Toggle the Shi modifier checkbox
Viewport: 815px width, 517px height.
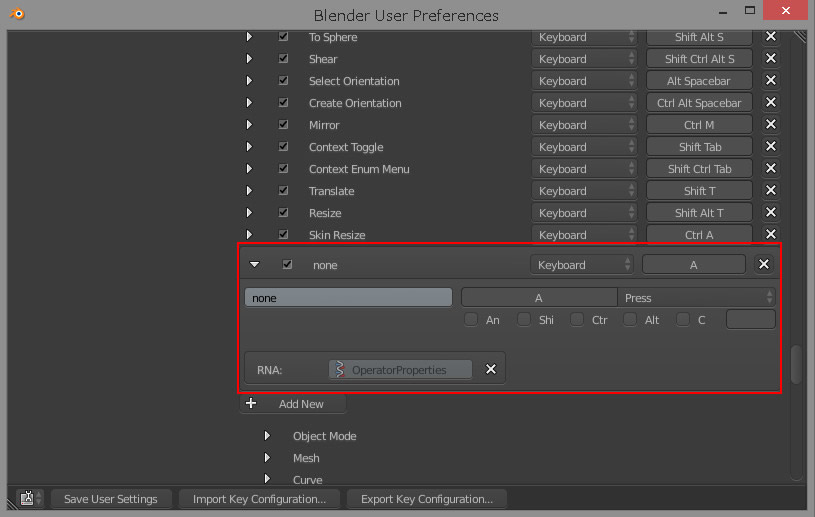tap(524, 320)
